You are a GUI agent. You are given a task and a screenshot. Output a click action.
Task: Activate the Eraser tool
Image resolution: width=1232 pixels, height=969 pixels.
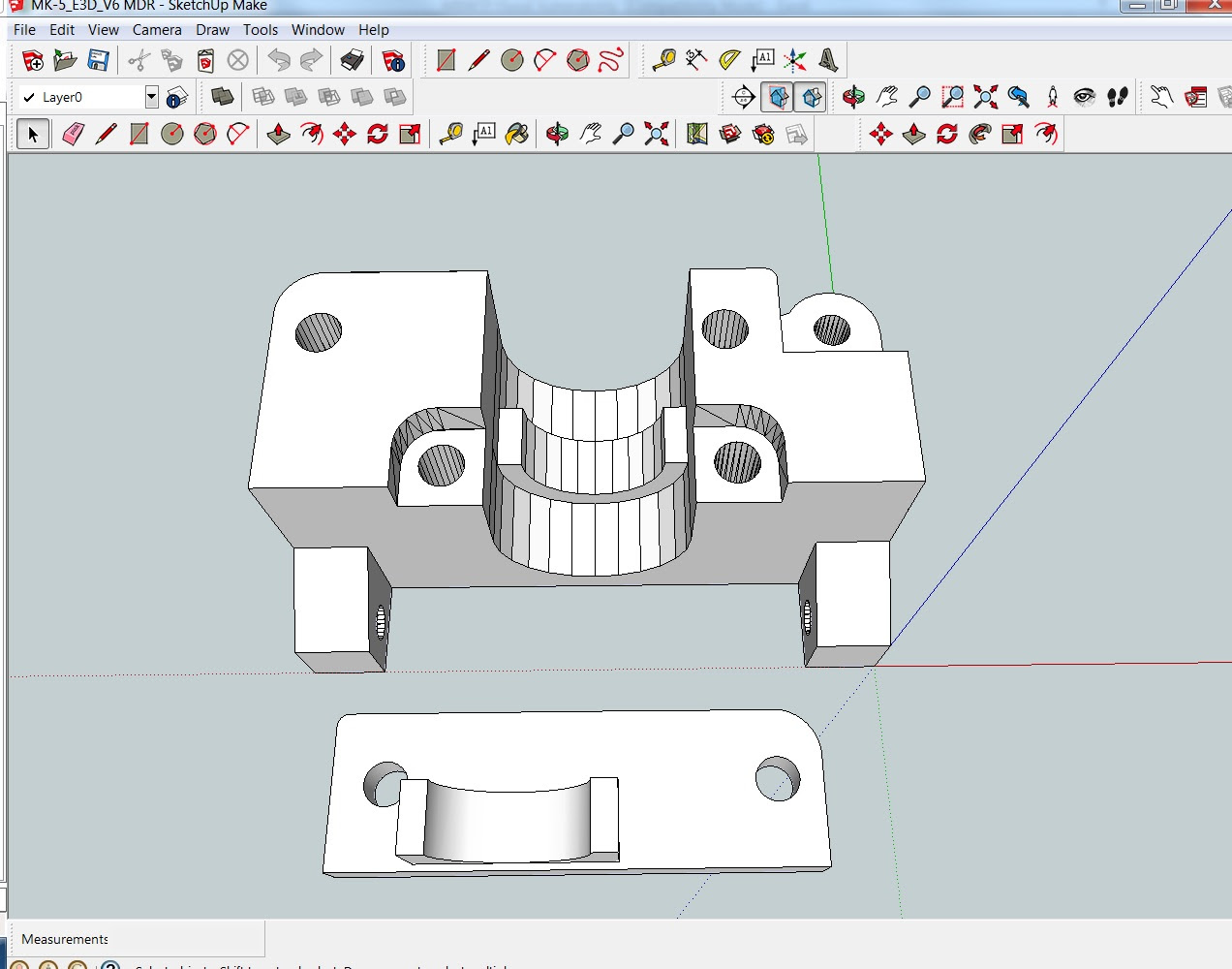pyautogui.click(x=73, y=134)
